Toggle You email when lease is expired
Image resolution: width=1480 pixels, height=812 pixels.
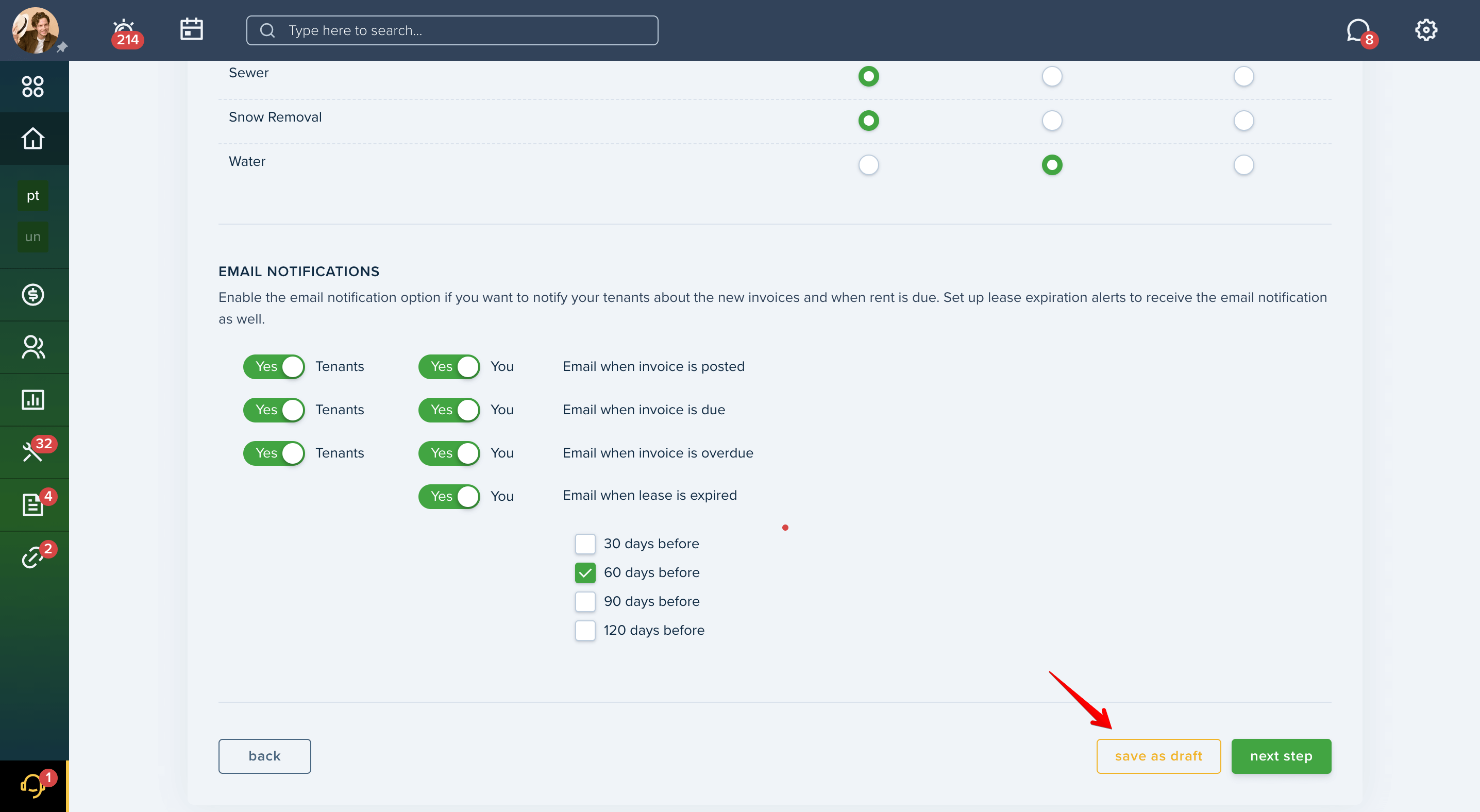449,496
